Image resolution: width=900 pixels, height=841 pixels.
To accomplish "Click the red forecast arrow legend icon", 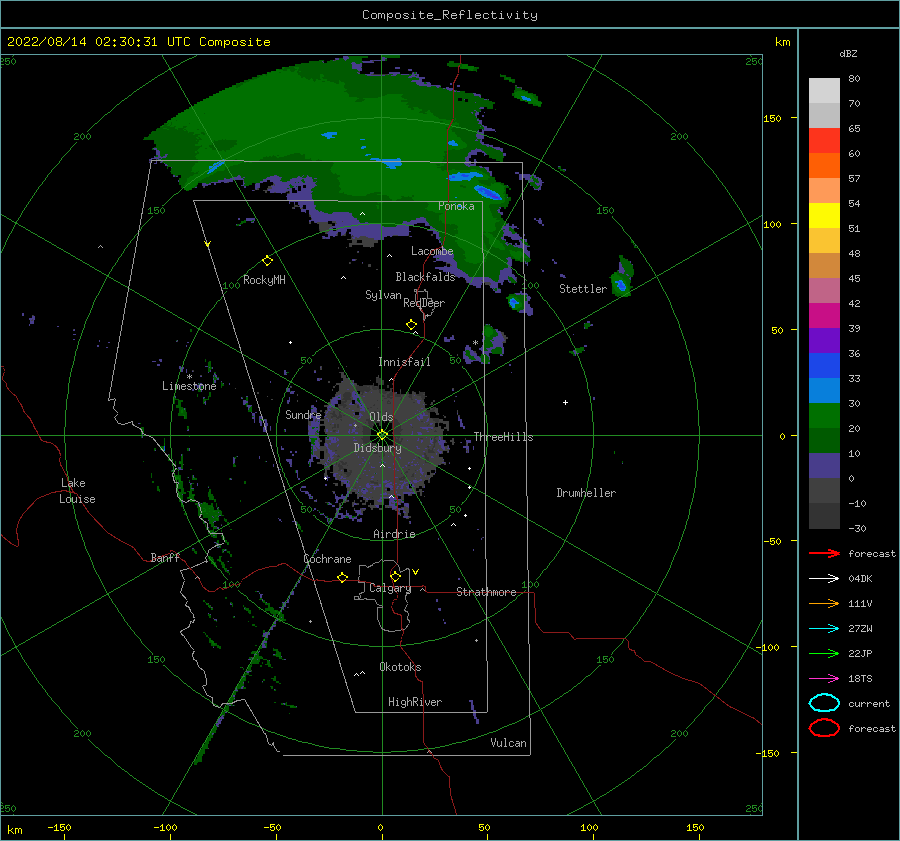I will pyautogui.click(x=824, y=553).
